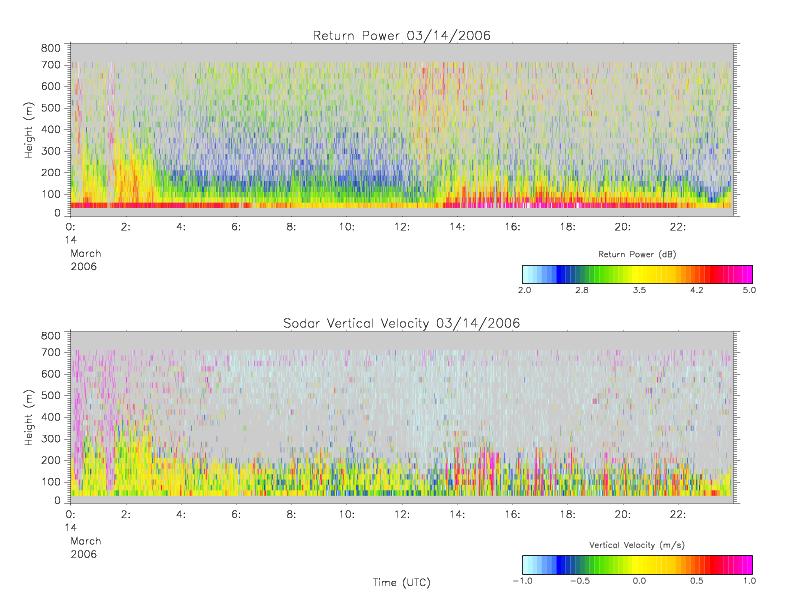This screenshot has width=791, height=611.
Task: Click the 'Sodar Vertical Velocity 03/14/2006' chart title
Action: click(x=402, y=323)
